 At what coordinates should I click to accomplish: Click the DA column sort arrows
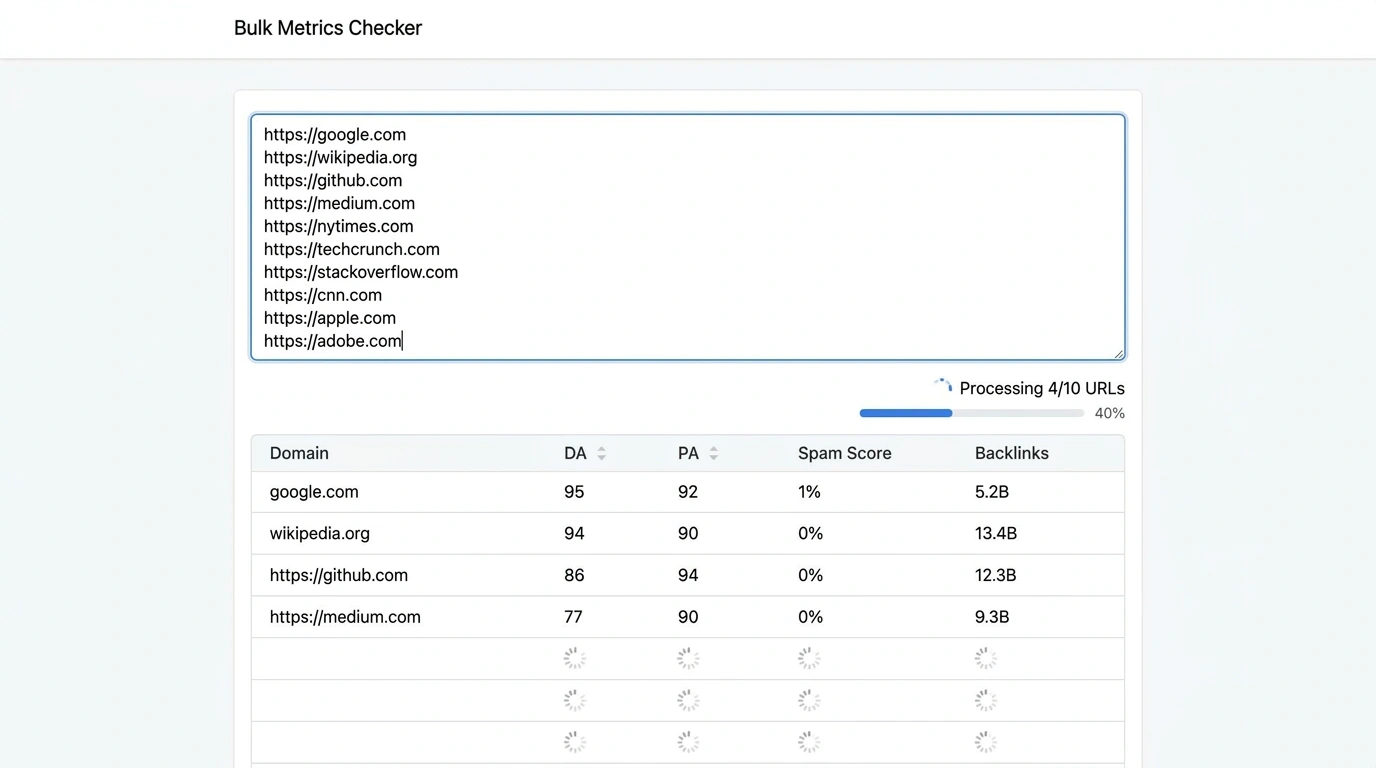tap(601, 453)
